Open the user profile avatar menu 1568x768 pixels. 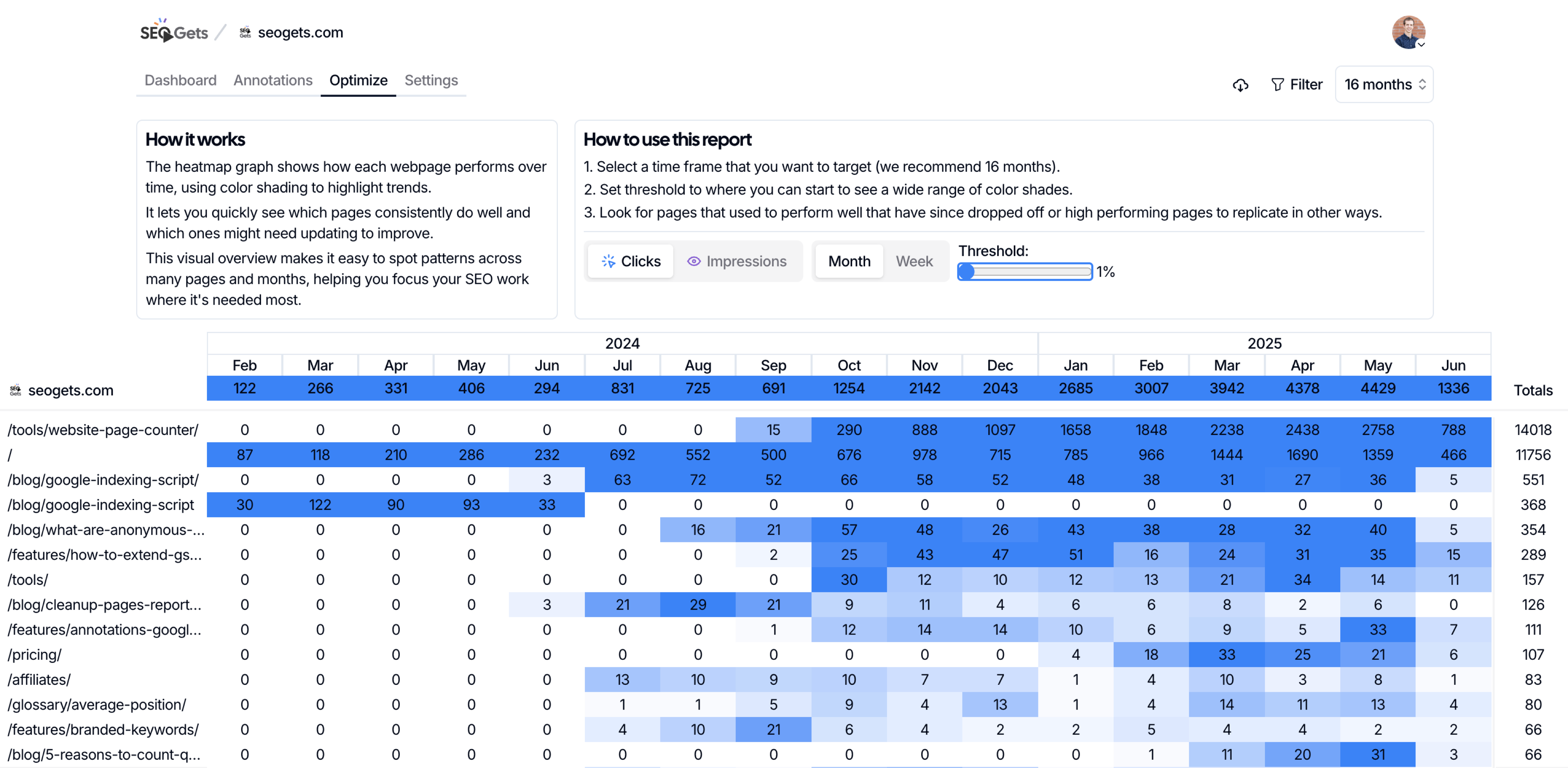[1407, 32]
